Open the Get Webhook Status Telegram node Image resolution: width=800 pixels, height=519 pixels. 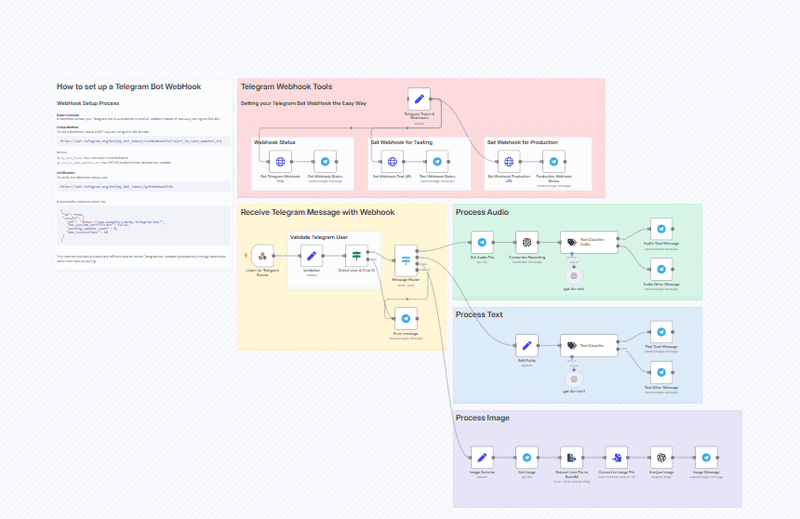click(324, 161)
